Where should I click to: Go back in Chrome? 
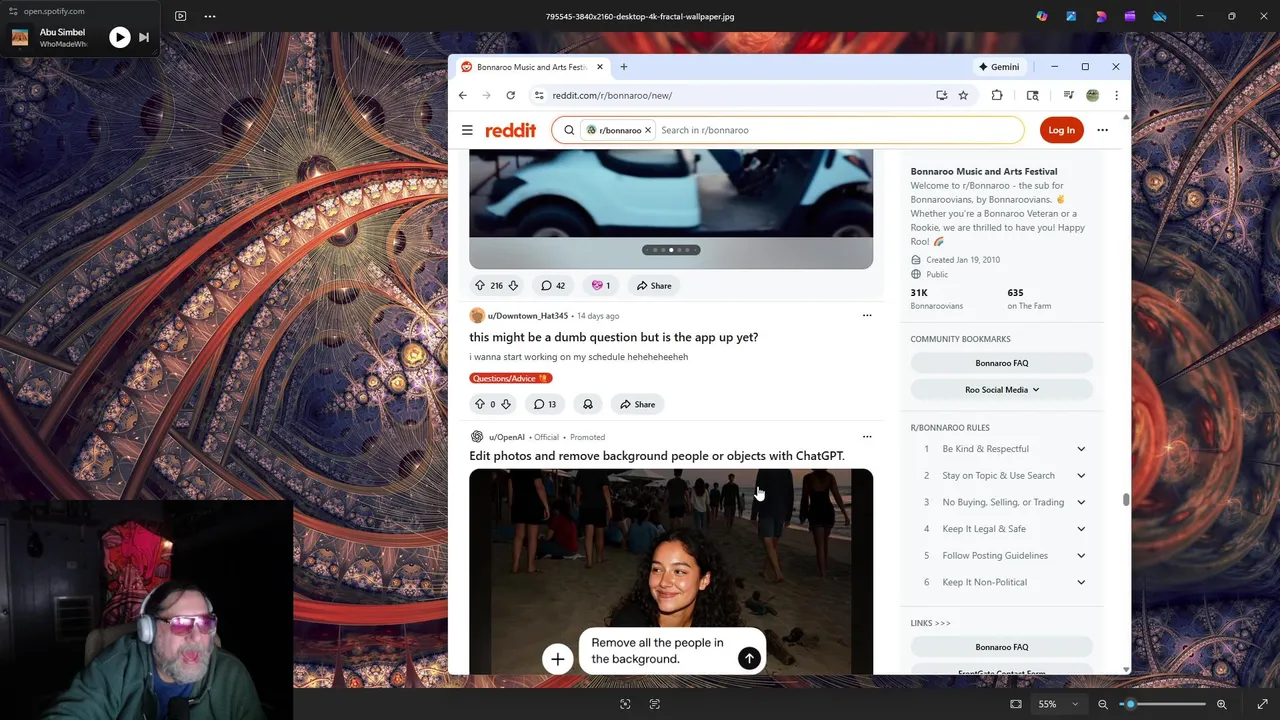click(x=463, y=95)
